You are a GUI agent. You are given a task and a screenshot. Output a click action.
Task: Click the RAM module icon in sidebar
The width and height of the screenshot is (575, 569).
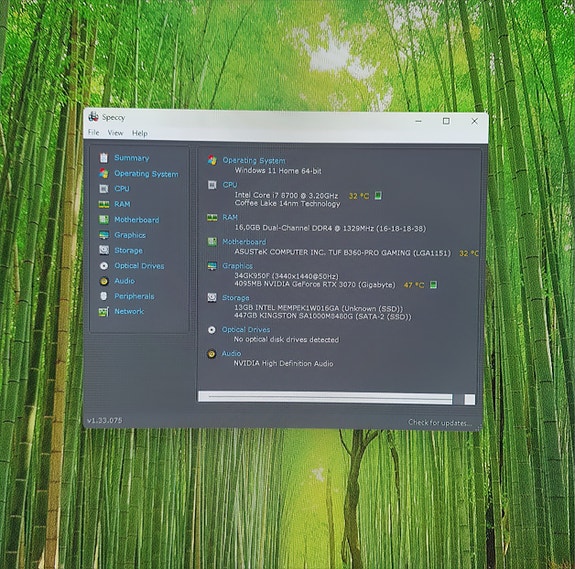pos(104,204)
